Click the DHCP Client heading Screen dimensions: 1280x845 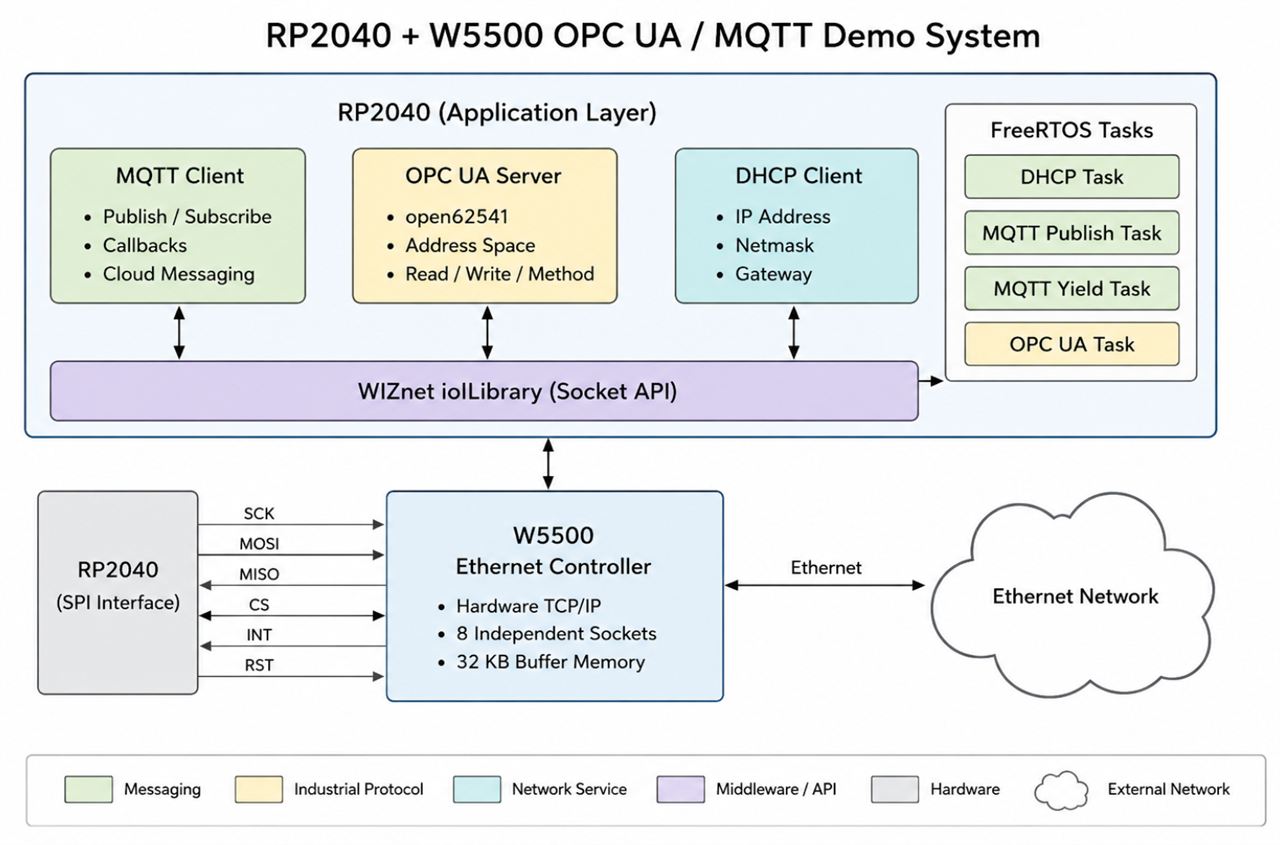coord(798,176)
